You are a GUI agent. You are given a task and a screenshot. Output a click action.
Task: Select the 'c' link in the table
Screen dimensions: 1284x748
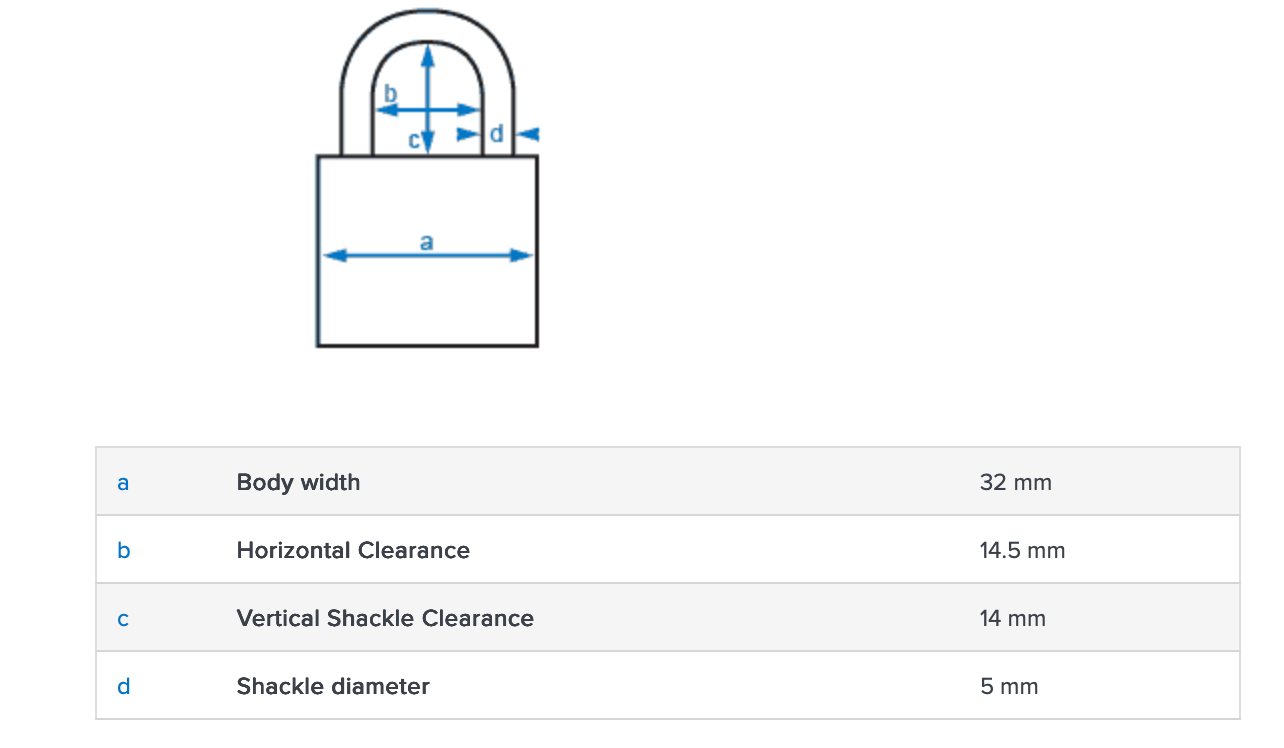click(123, 619)
